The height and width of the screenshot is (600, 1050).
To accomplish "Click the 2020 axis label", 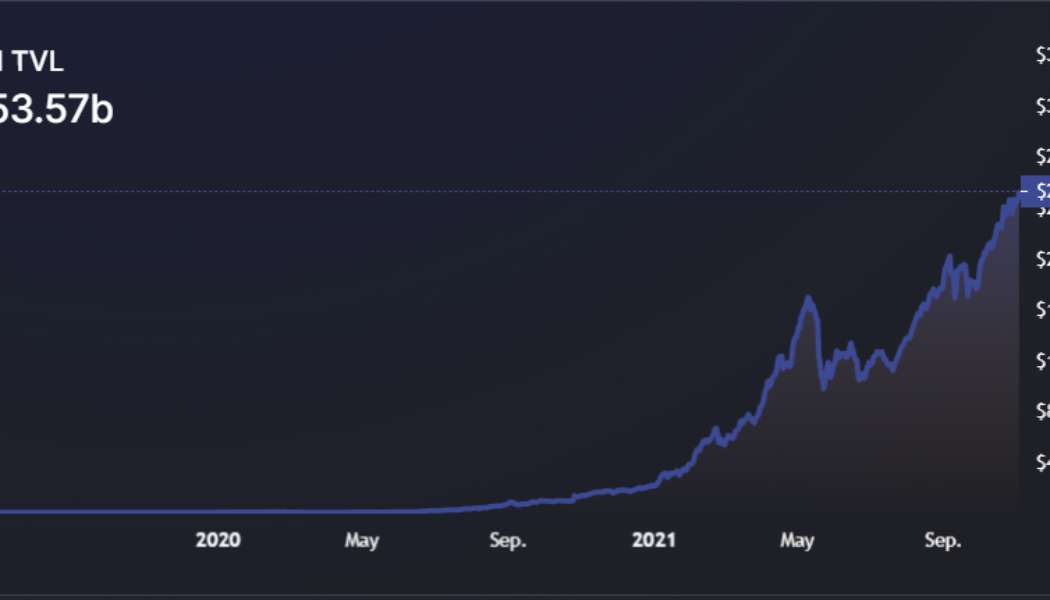I will pyautogui.click(x=219, y=540).
